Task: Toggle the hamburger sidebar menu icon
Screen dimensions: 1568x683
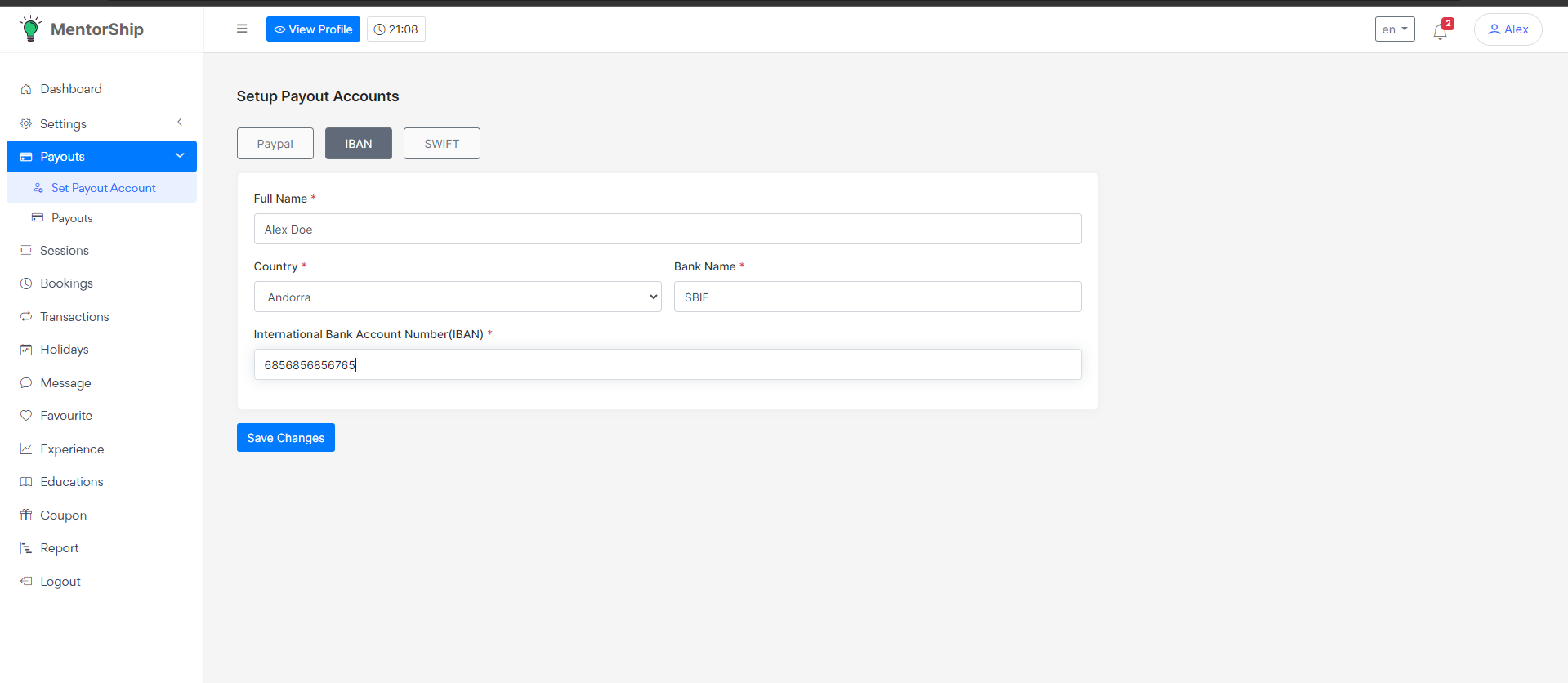Action: pos(242,29)
